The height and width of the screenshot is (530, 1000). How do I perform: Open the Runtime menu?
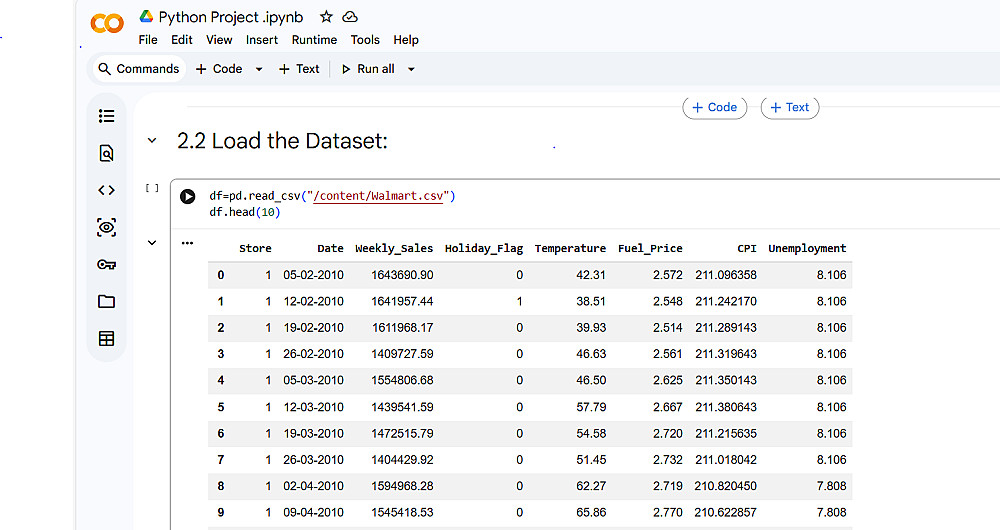314,40
